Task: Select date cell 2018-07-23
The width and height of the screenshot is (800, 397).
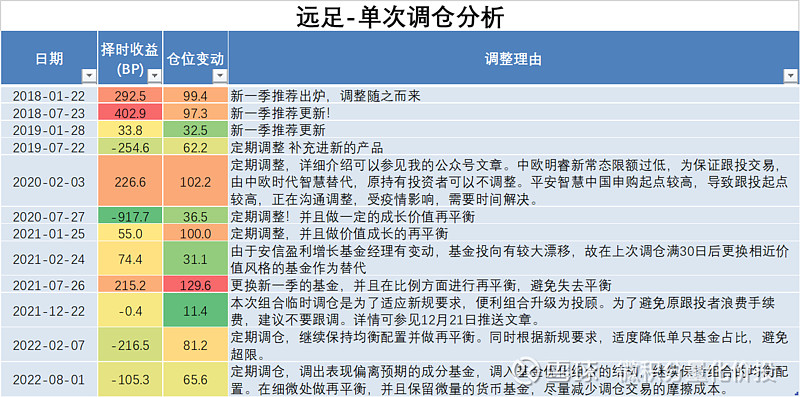Action: point(49,112)
